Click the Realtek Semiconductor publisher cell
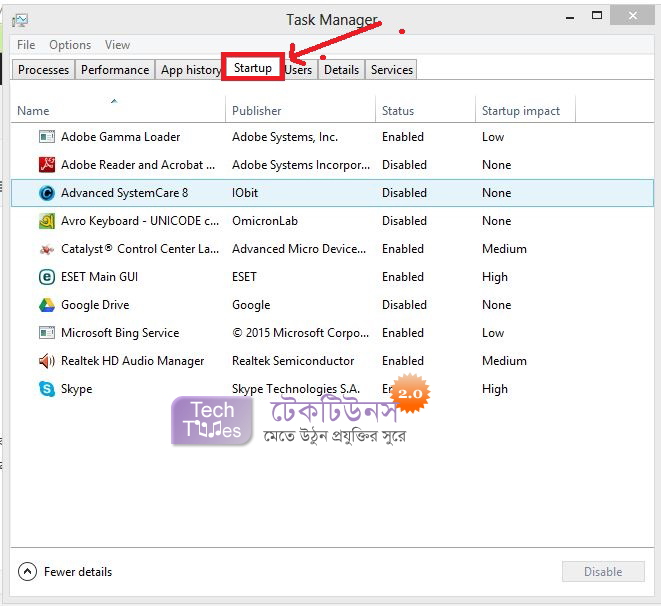The height and width of the screenshot is (606, 661). pyautogui.click(x=293, y=361)
